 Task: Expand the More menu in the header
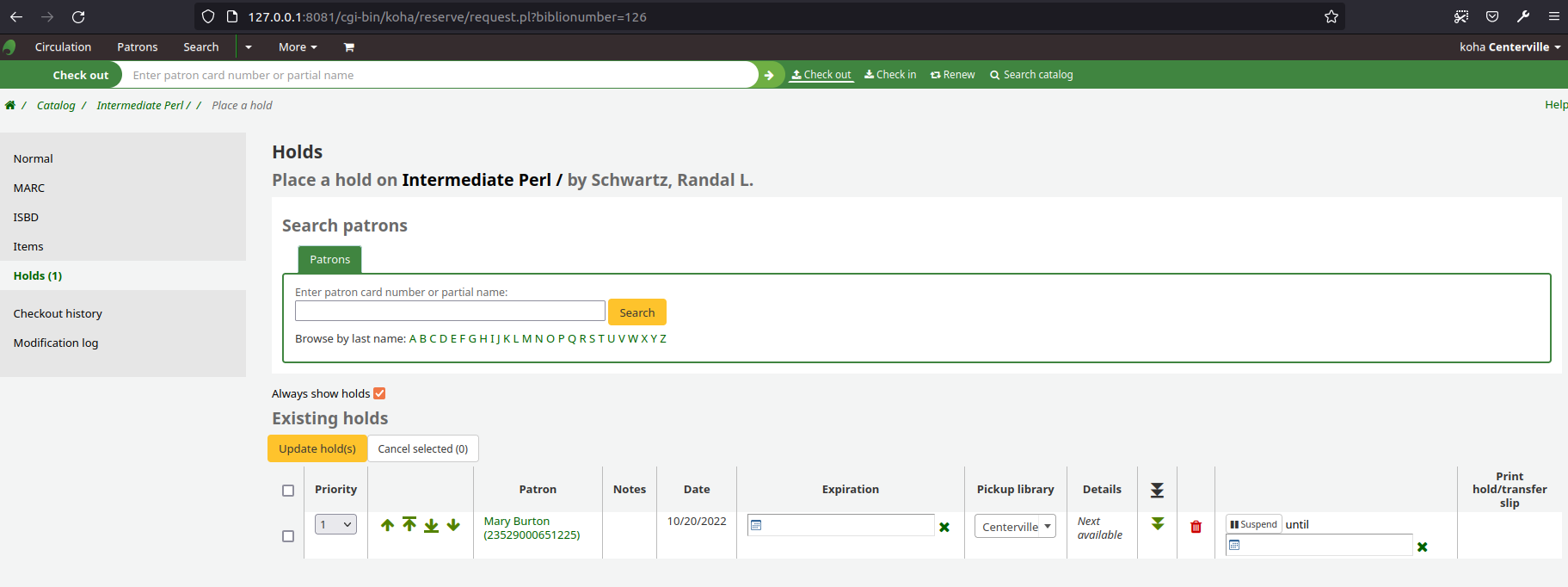coord(298,47)
